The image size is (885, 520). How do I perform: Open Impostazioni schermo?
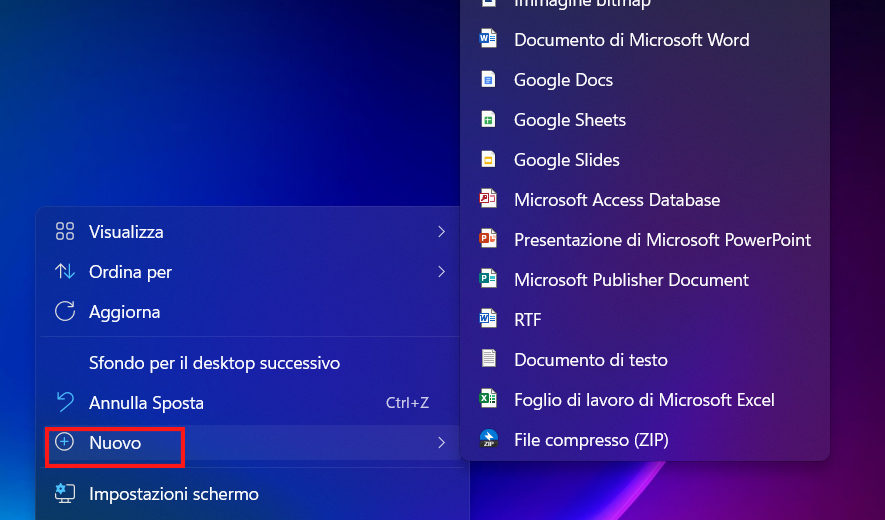[x=173, y=494]
